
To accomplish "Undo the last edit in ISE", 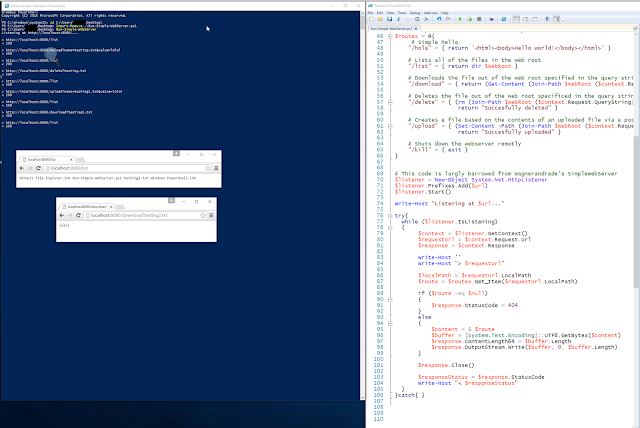I will click(x=439, y=19).
